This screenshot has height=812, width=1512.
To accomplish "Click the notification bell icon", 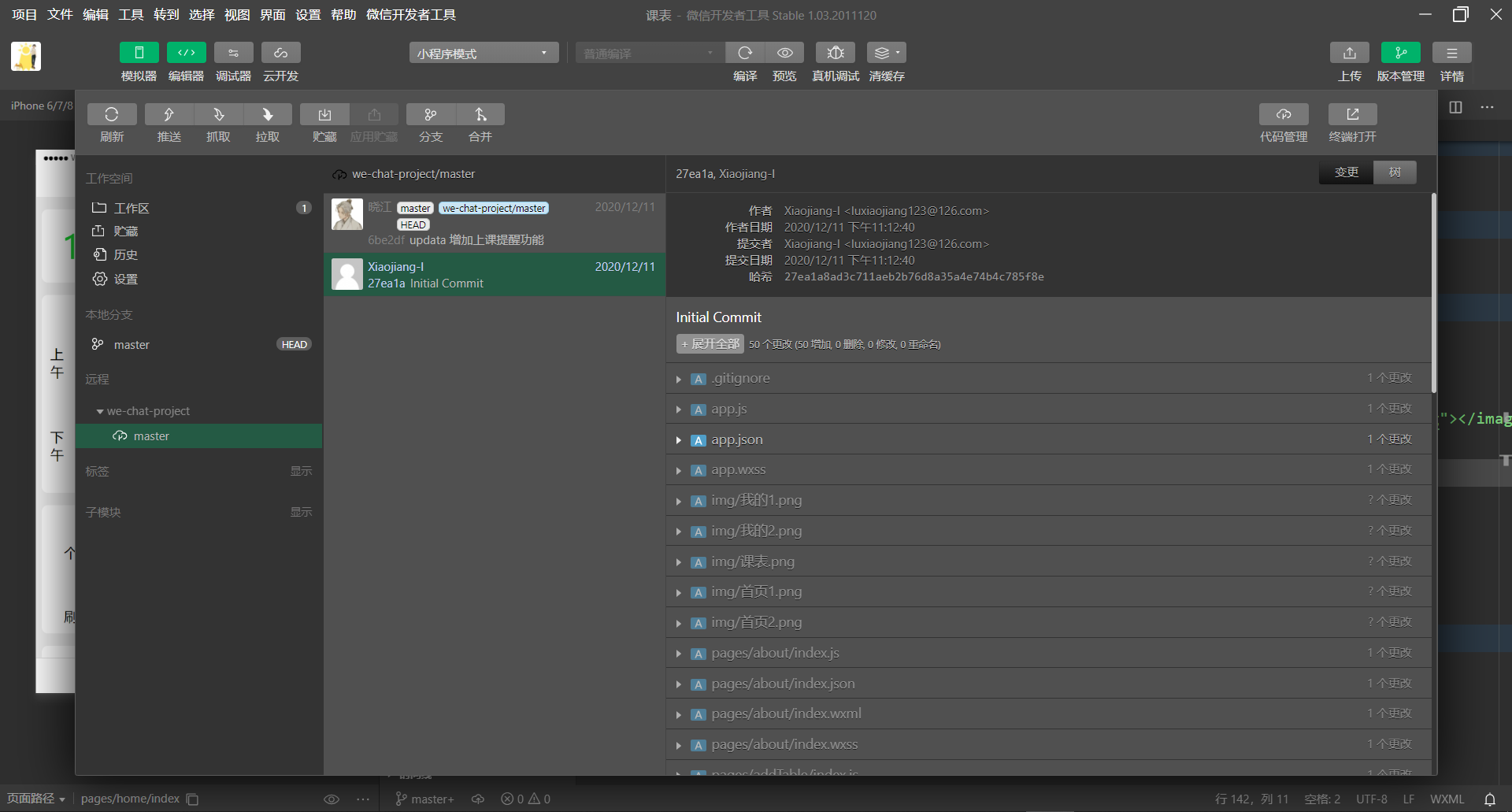I will click(x=1490, y=799).
